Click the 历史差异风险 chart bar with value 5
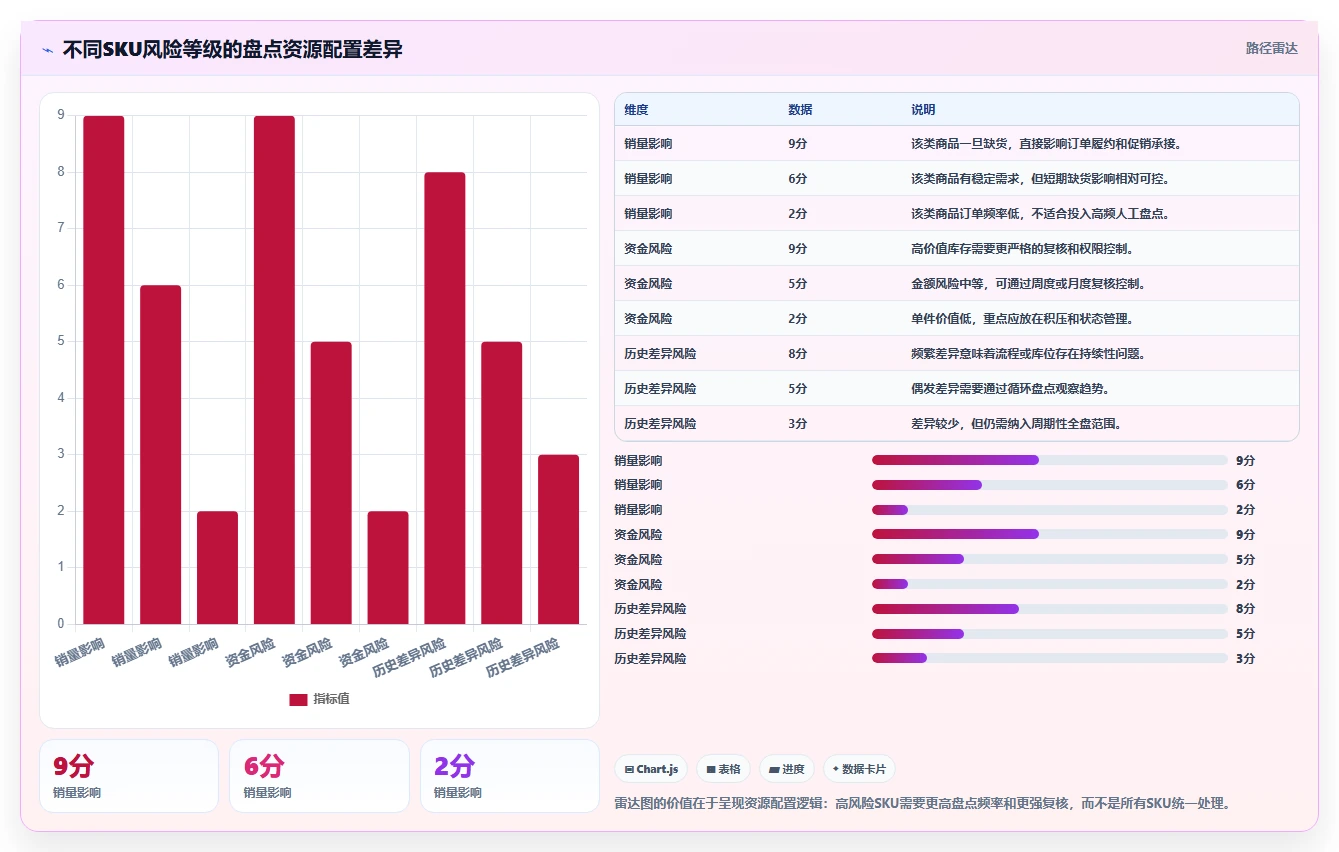 coord(502,483)
